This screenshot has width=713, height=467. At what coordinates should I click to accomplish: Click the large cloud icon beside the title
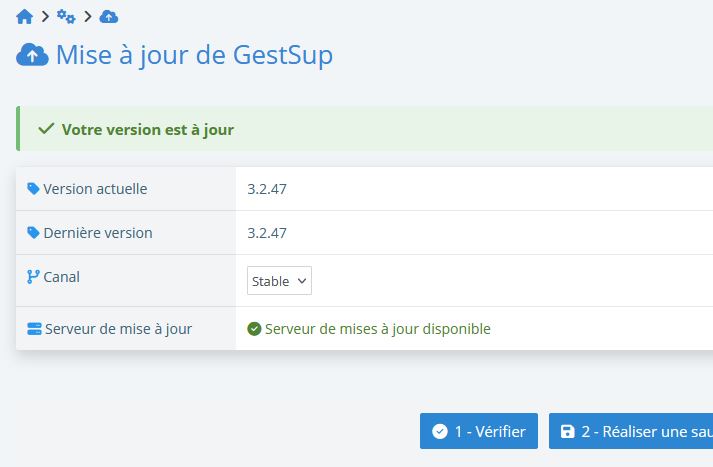tap(32, 55)
